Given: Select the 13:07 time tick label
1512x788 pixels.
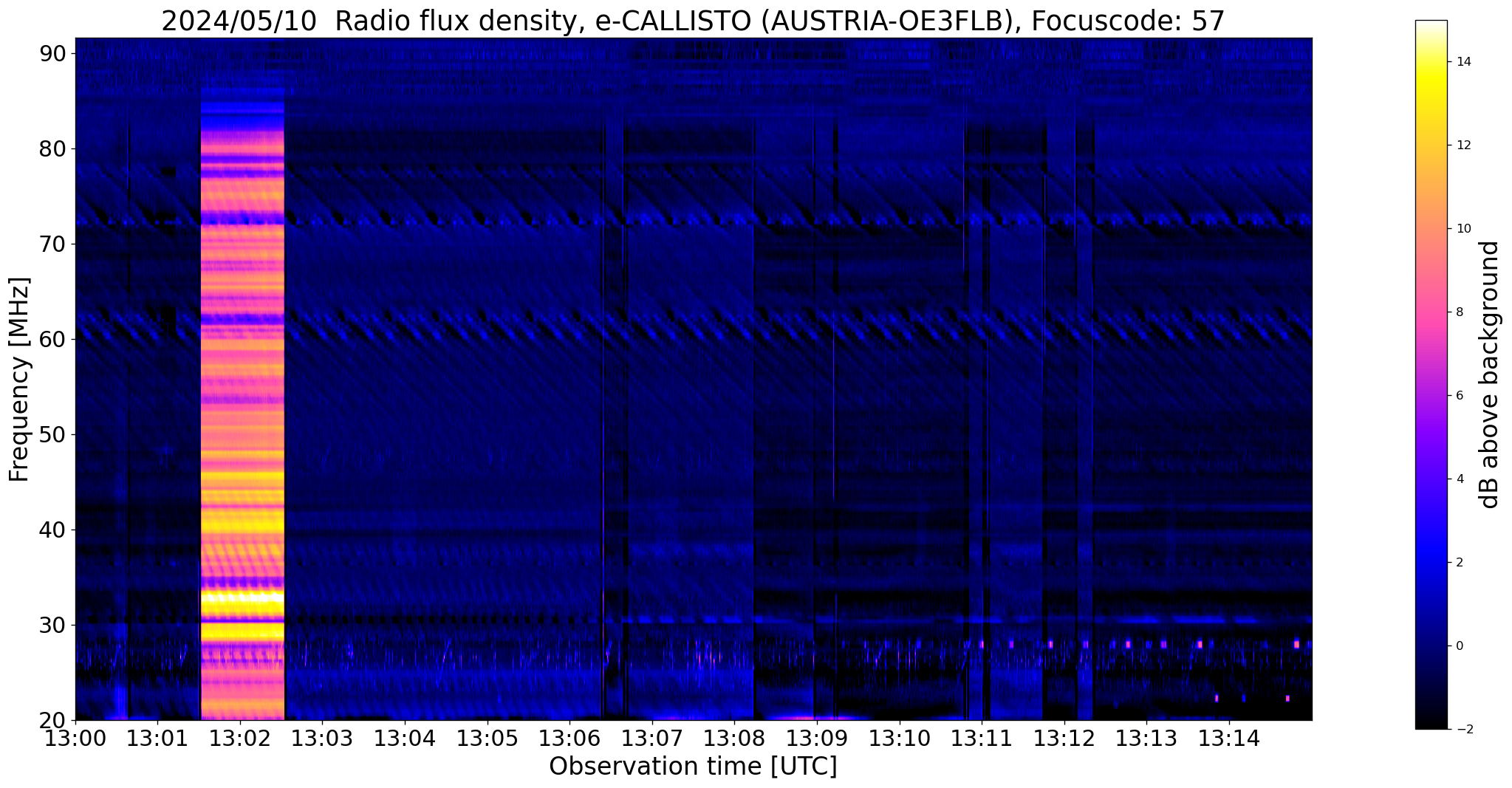Looking at the screenshot, I should pyautogui.click(x=652, y=738).
